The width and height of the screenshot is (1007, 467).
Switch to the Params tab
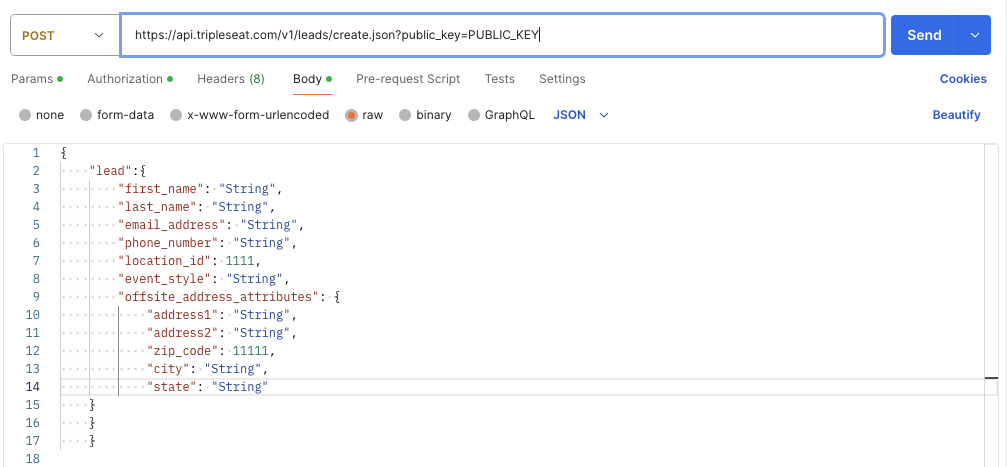(37, 79)
